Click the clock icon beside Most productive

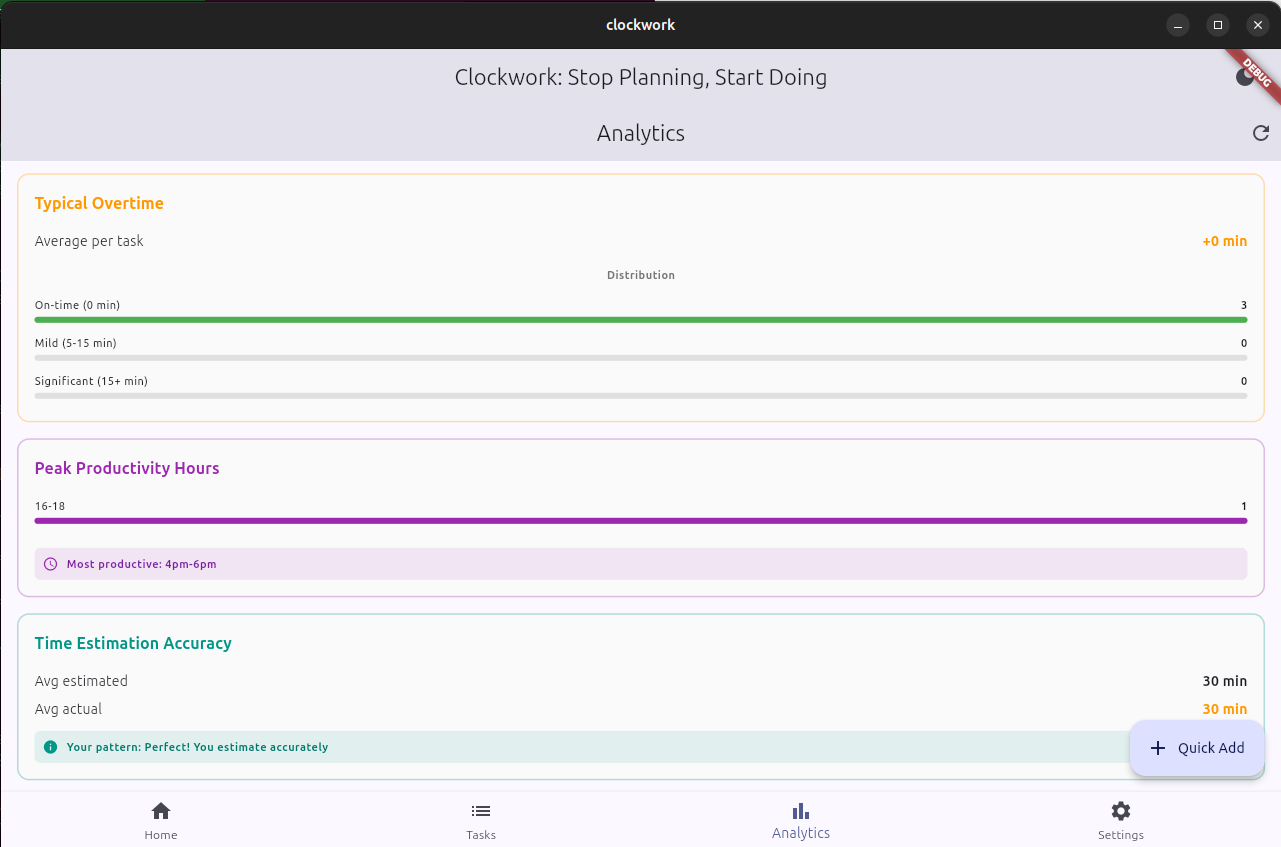click(51, 564)
